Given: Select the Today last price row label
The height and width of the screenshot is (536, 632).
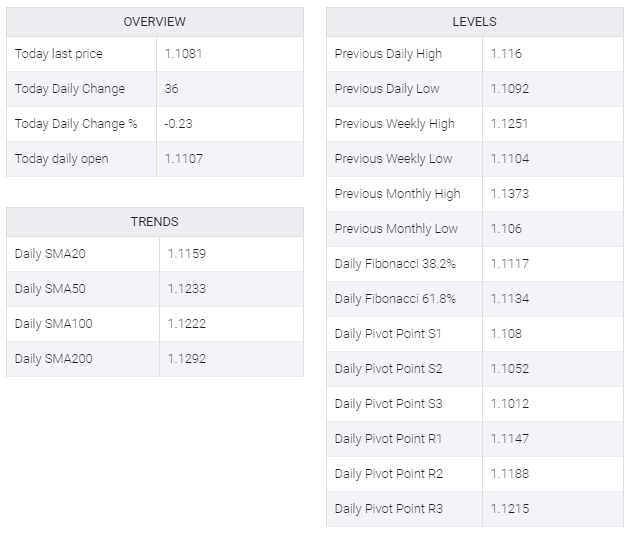Looking at the screenshot, I should pos(58,54).
